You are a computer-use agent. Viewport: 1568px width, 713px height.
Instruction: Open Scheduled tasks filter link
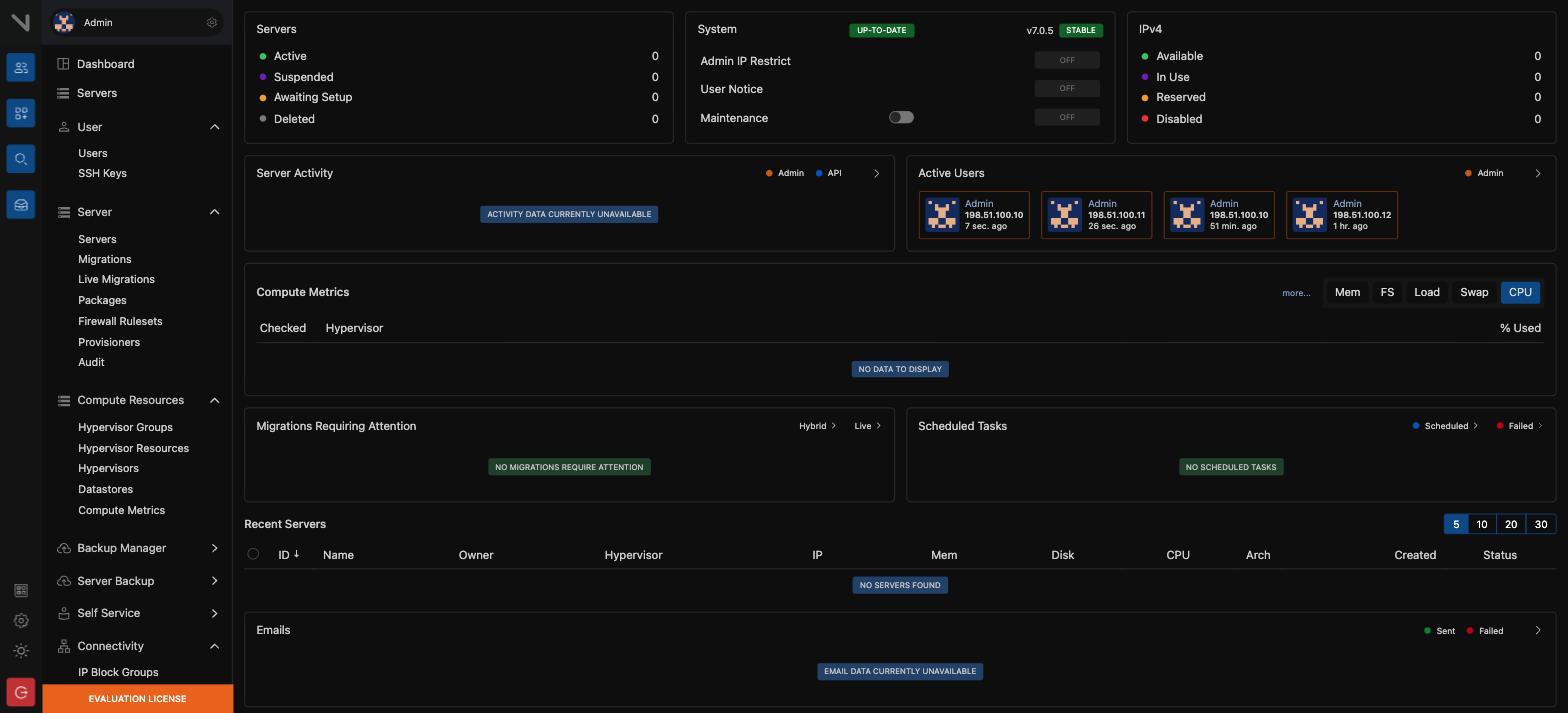[1445, 426]
